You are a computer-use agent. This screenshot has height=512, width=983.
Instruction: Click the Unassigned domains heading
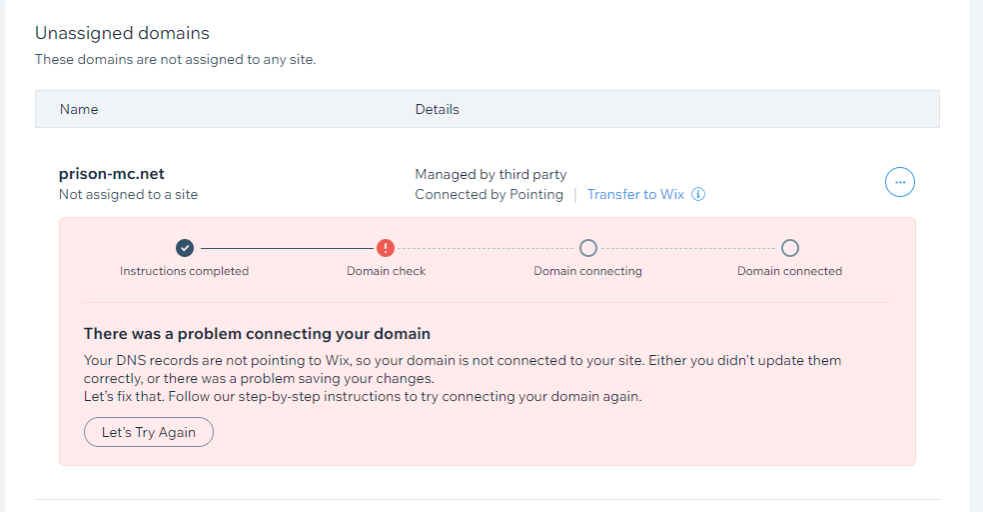pyautogui.click(x=122, y=35)
